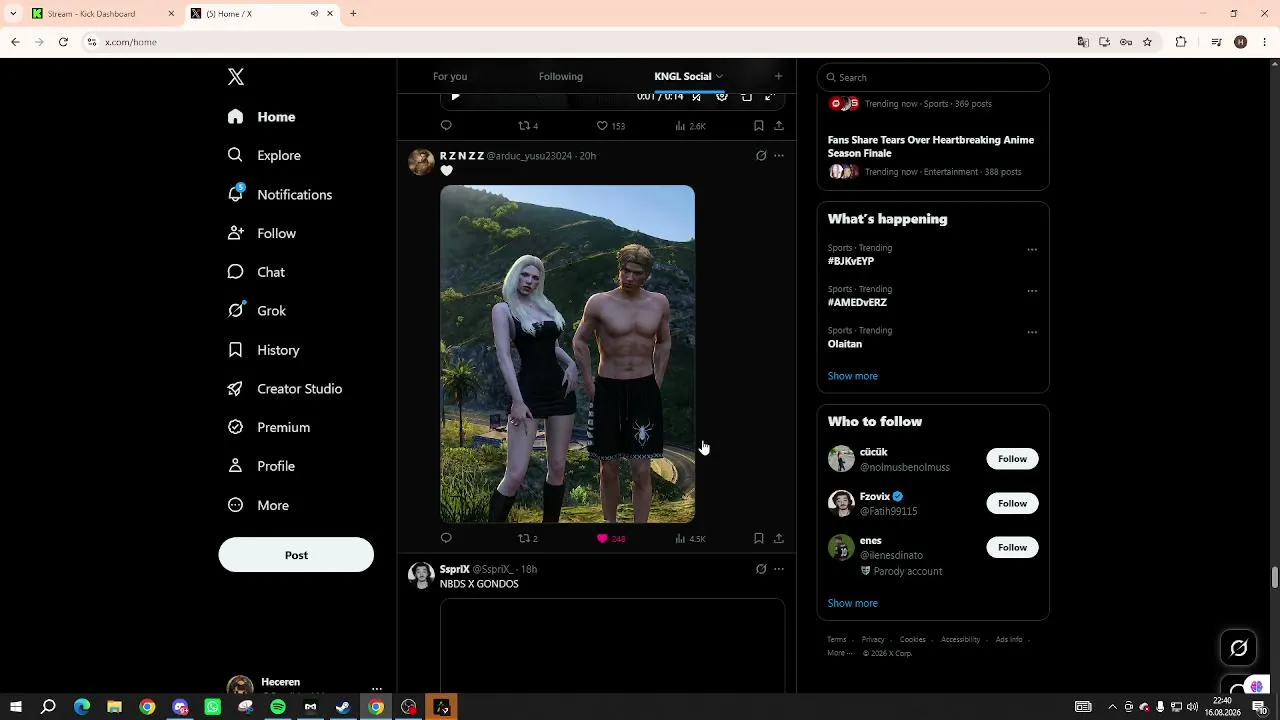Screen dimensions: 1280x720
Task: Click the translate page icon
Action: [1083, 42]
